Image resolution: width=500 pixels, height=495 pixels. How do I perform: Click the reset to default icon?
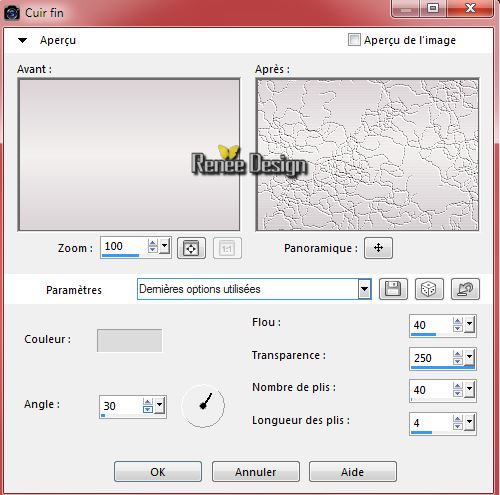coord(465,289)
